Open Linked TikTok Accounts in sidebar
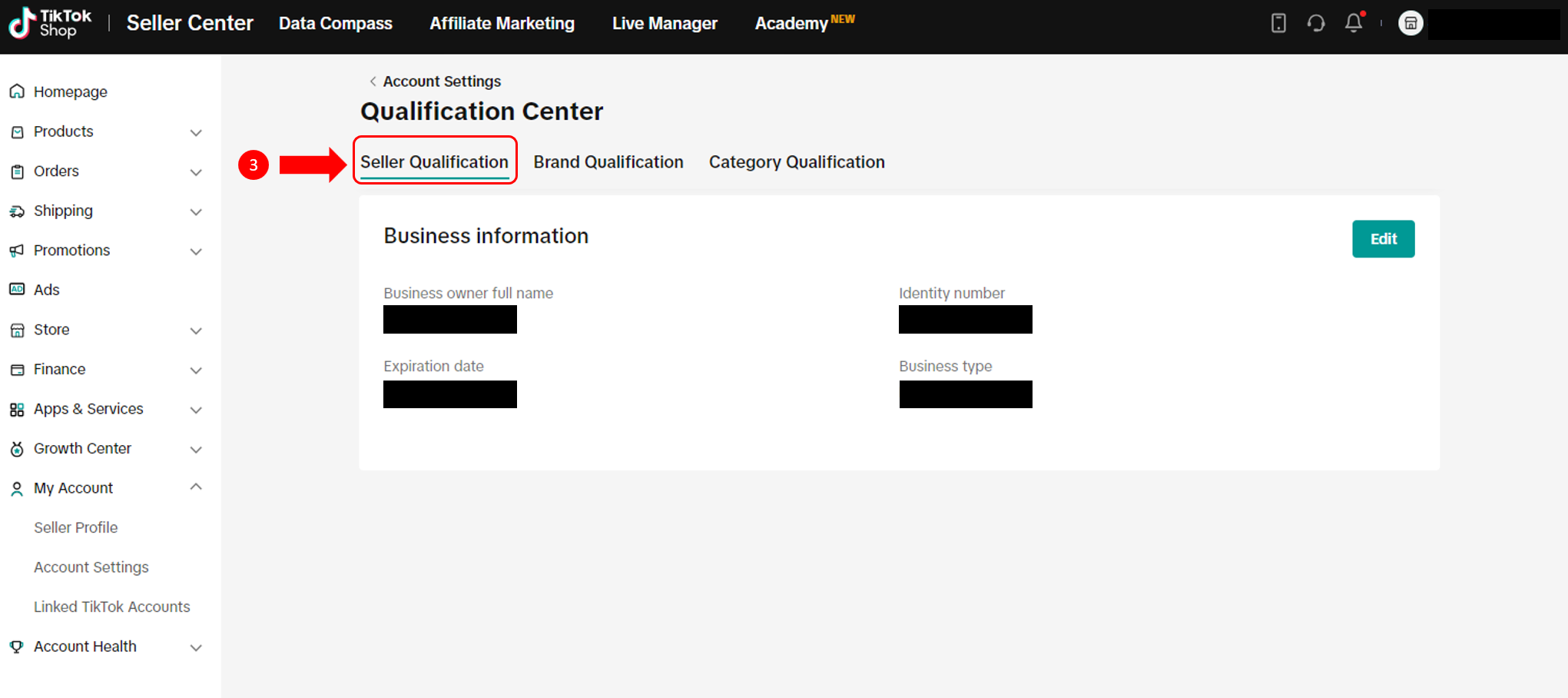This screenshot has width=1568, height=698. tap(111, 607)
